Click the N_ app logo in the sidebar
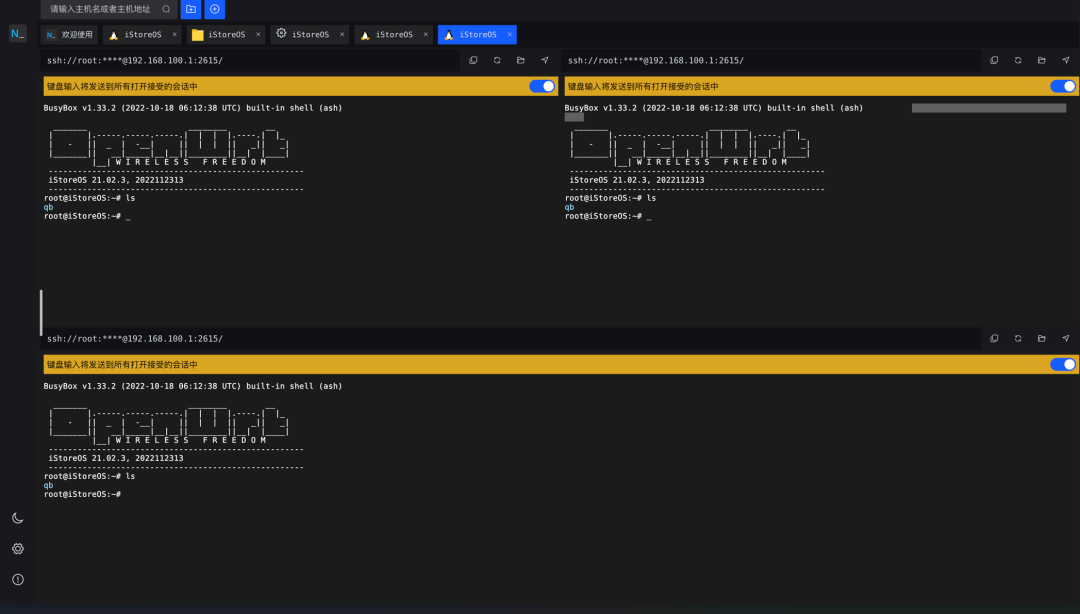 pyautogui.click(x=18, y=33)
